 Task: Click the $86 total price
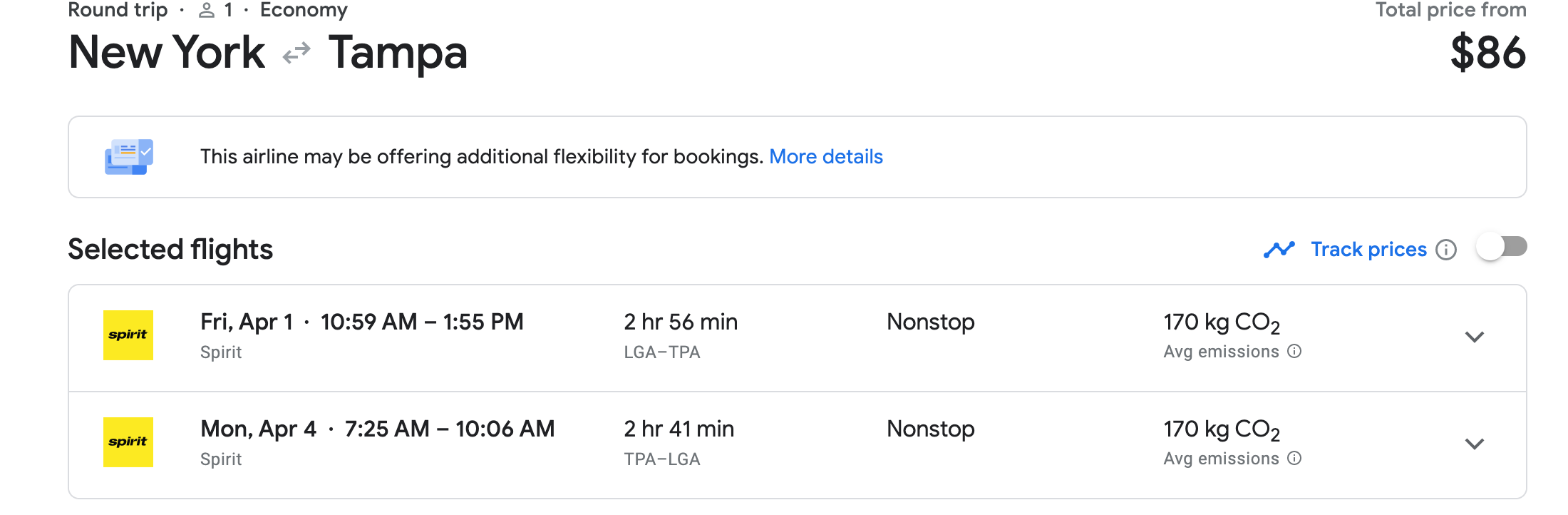[1488, 53]
